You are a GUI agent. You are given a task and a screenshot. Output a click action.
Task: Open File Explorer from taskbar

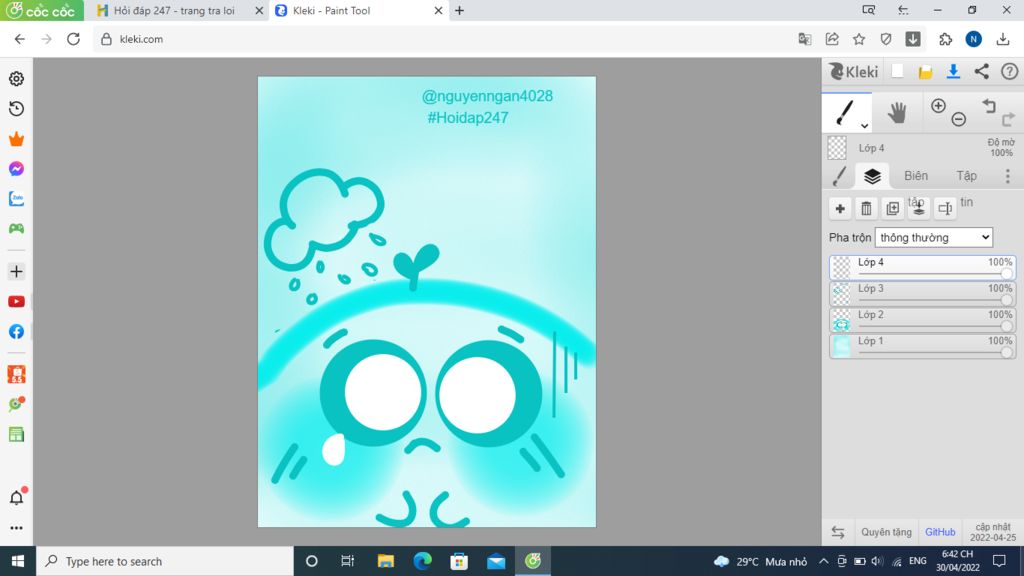(x=386, y=561)
